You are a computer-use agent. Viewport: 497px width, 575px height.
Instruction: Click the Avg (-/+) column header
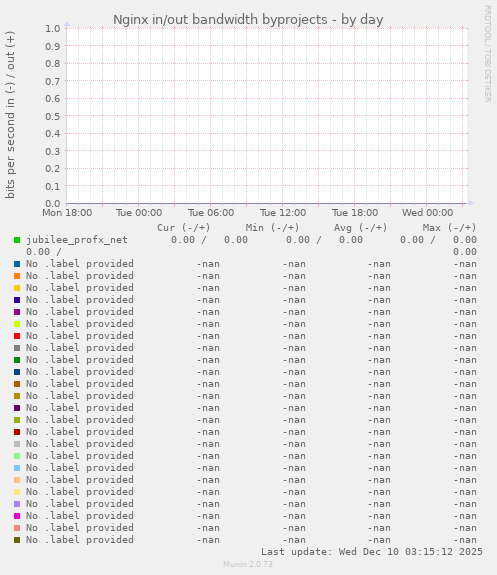pyautogui.click(x=360, y=228)
